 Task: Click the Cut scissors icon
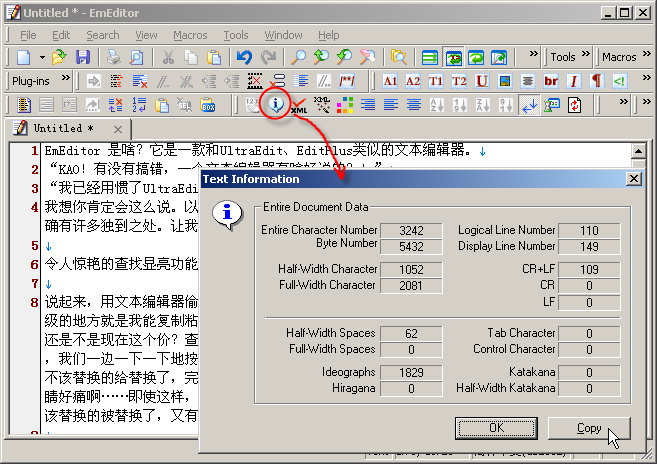tap(168, 57)
